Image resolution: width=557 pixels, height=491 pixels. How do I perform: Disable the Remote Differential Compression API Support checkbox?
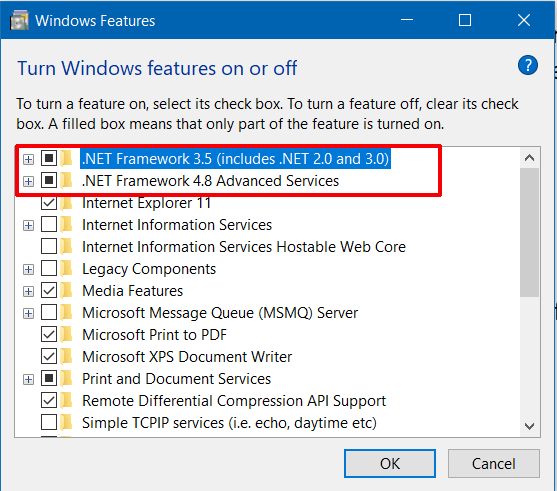tap(49, 400)
